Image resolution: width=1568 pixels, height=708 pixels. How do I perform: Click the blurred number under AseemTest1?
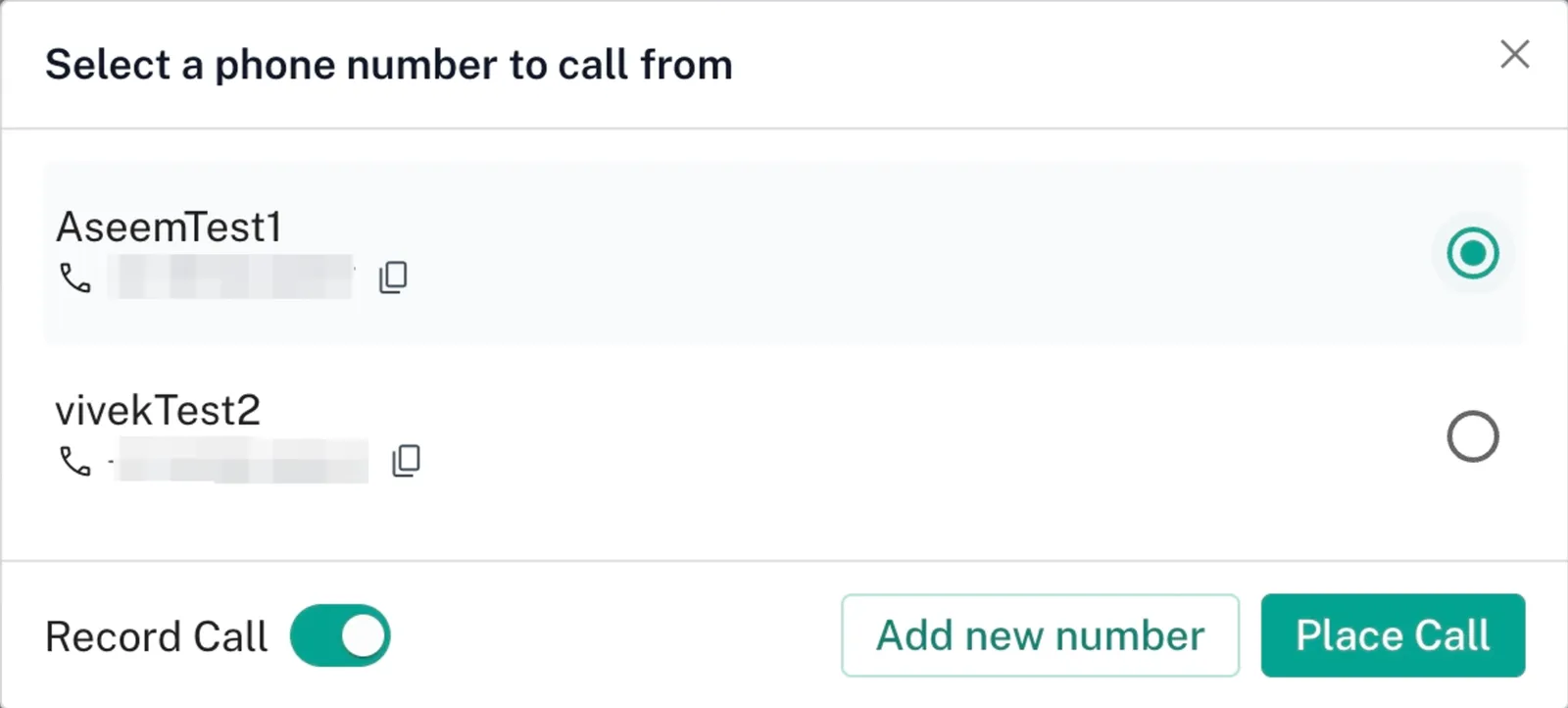[x=231, y=278]
